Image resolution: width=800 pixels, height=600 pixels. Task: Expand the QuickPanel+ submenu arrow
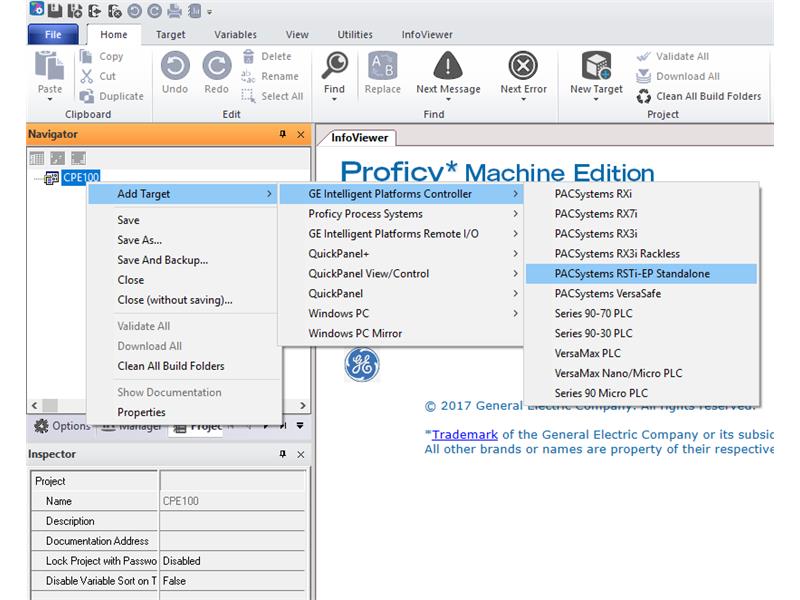[515, 254]
